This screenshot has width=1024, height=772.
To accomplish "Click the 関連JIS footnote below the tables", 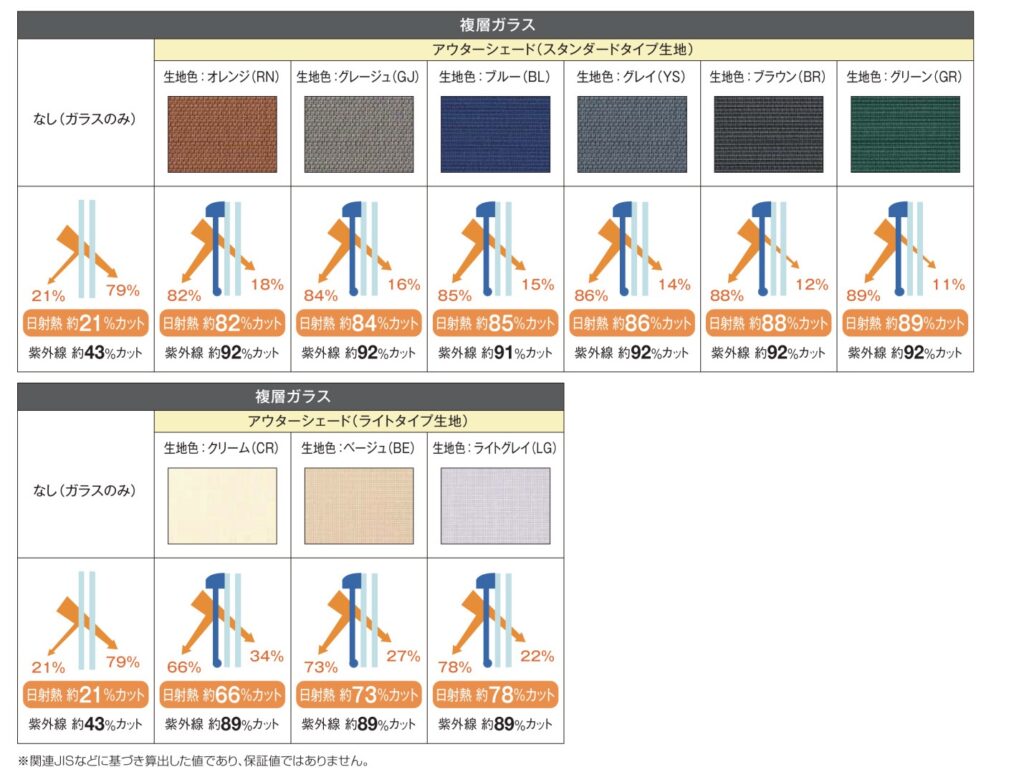I will 195,761.
